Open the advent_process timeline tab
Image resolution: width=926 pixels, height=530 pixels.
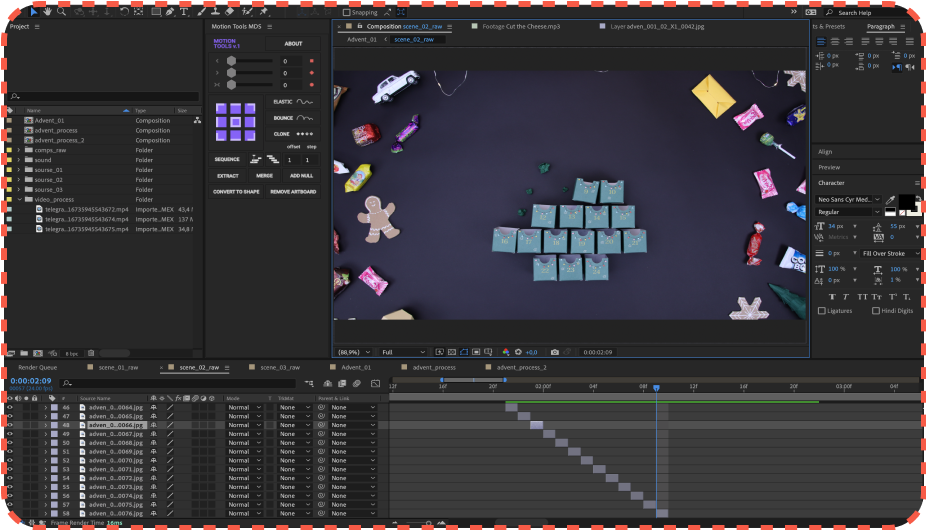434,368
